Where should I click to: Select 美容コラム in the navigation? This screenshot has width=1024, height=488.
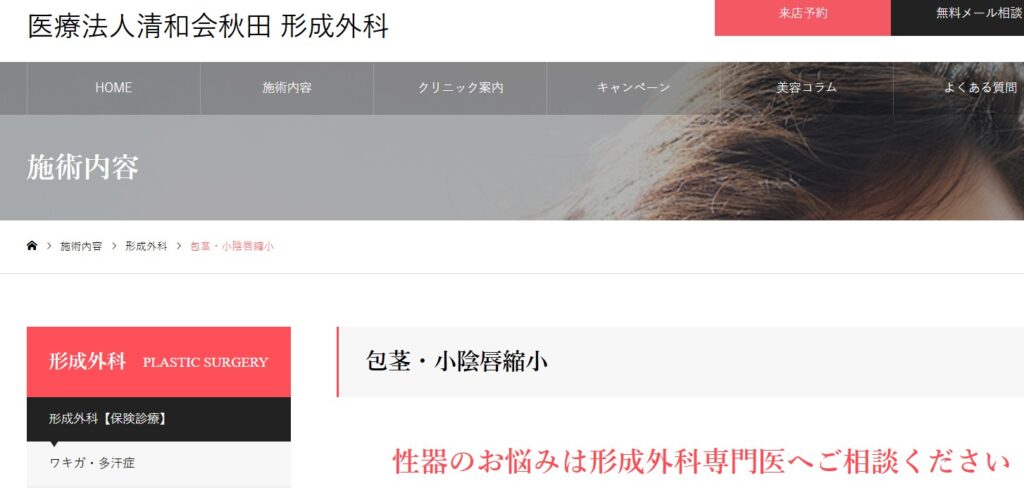point(807,88)
